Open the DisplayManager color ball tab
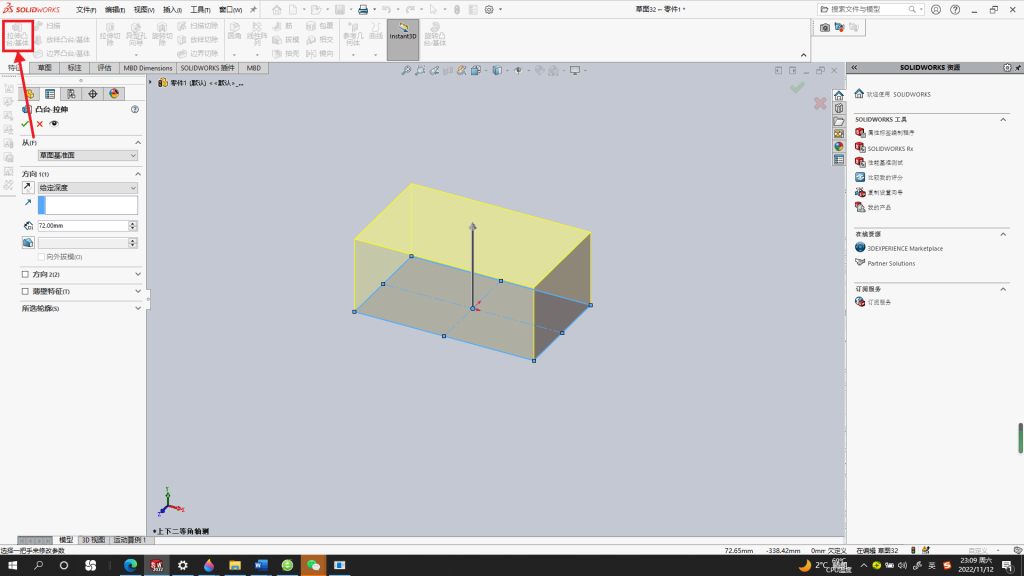Image resolution: width=1024 pixels, height=576 pixels. (114, 94)
